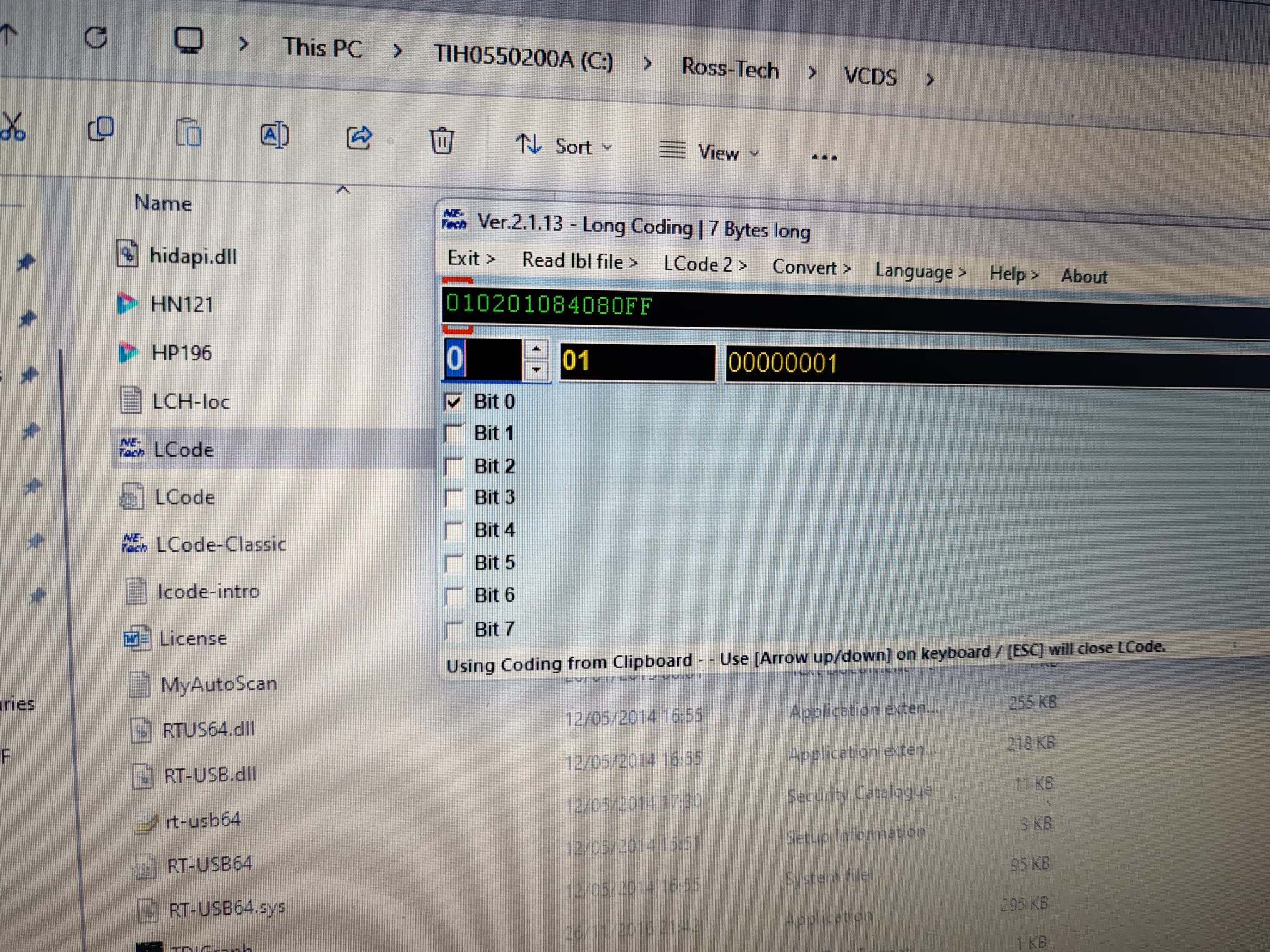Click the NE-Tech icon of selected LCode
Screen dimensions: 1270x952
tap(132, 447)
